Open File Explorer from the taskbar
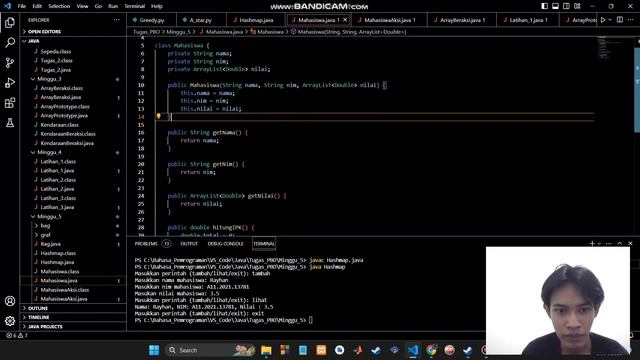This screenshot has height=360, width=640. click(x=266, y=350)
